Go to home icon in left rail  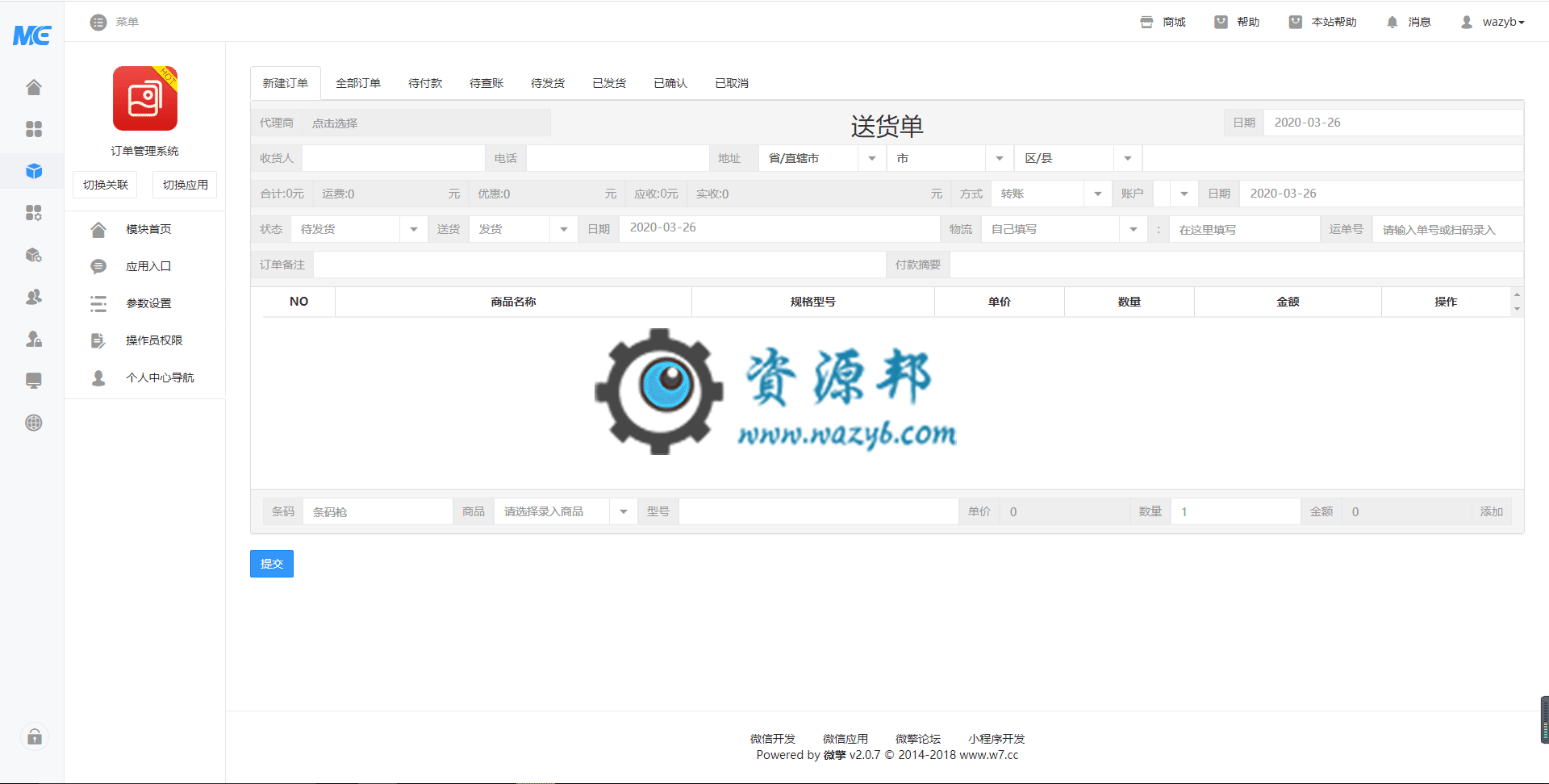[34, 87]
